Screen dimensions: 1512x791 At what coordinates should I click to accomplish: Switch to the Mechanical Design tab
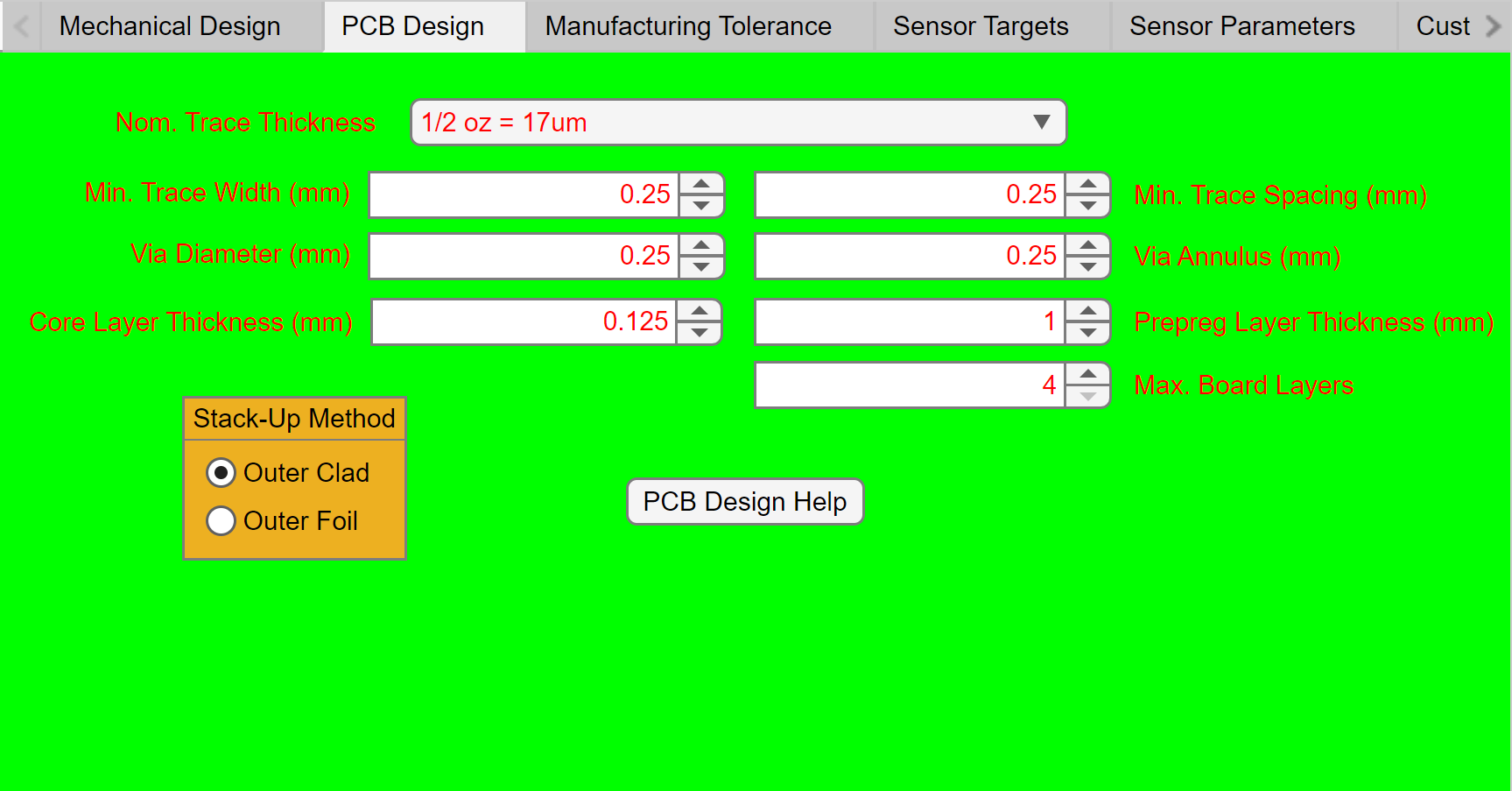[170, 25]
